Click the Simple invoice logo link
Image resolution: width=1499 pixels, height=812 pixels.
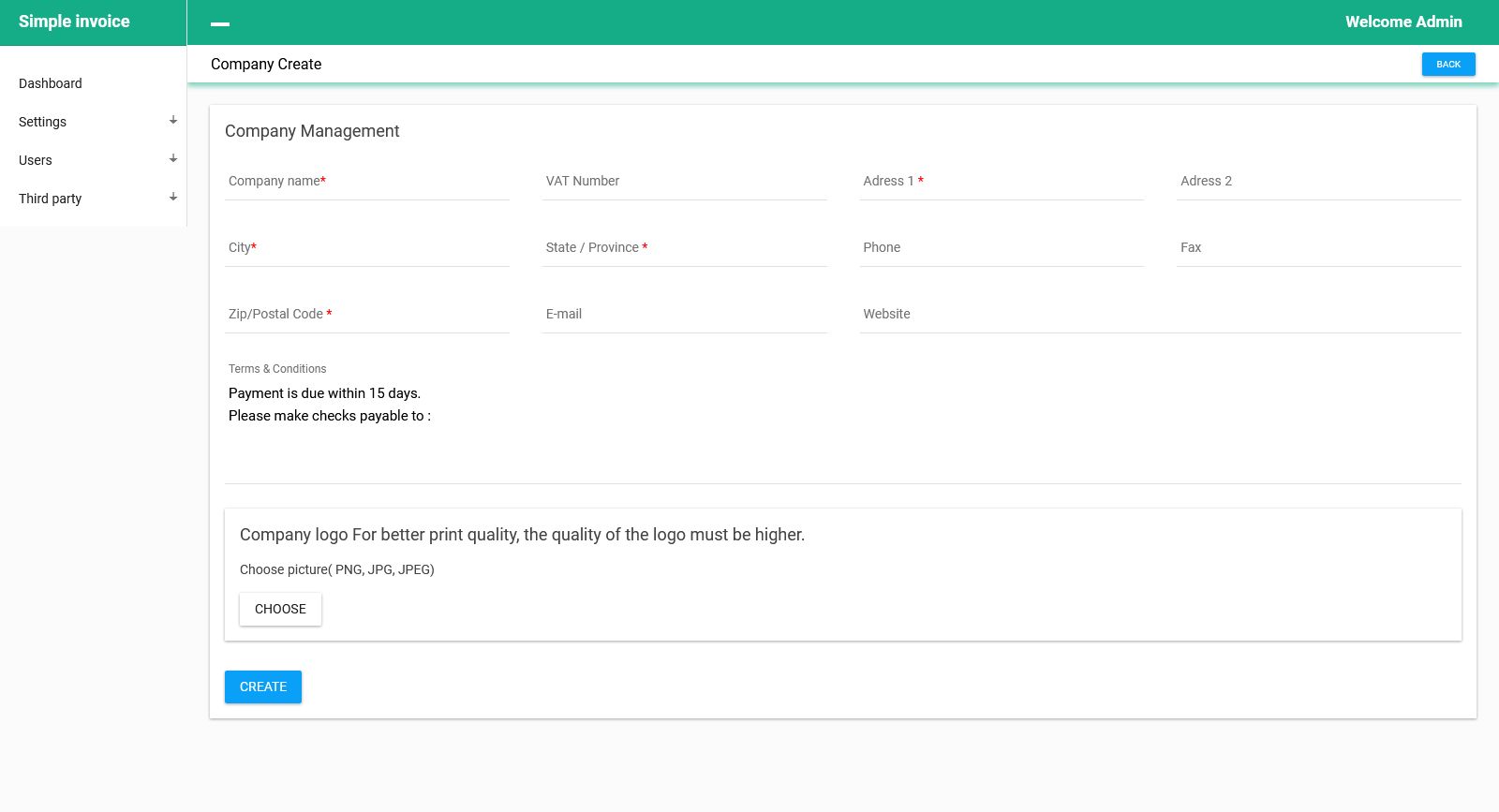(x=74, y=22)
